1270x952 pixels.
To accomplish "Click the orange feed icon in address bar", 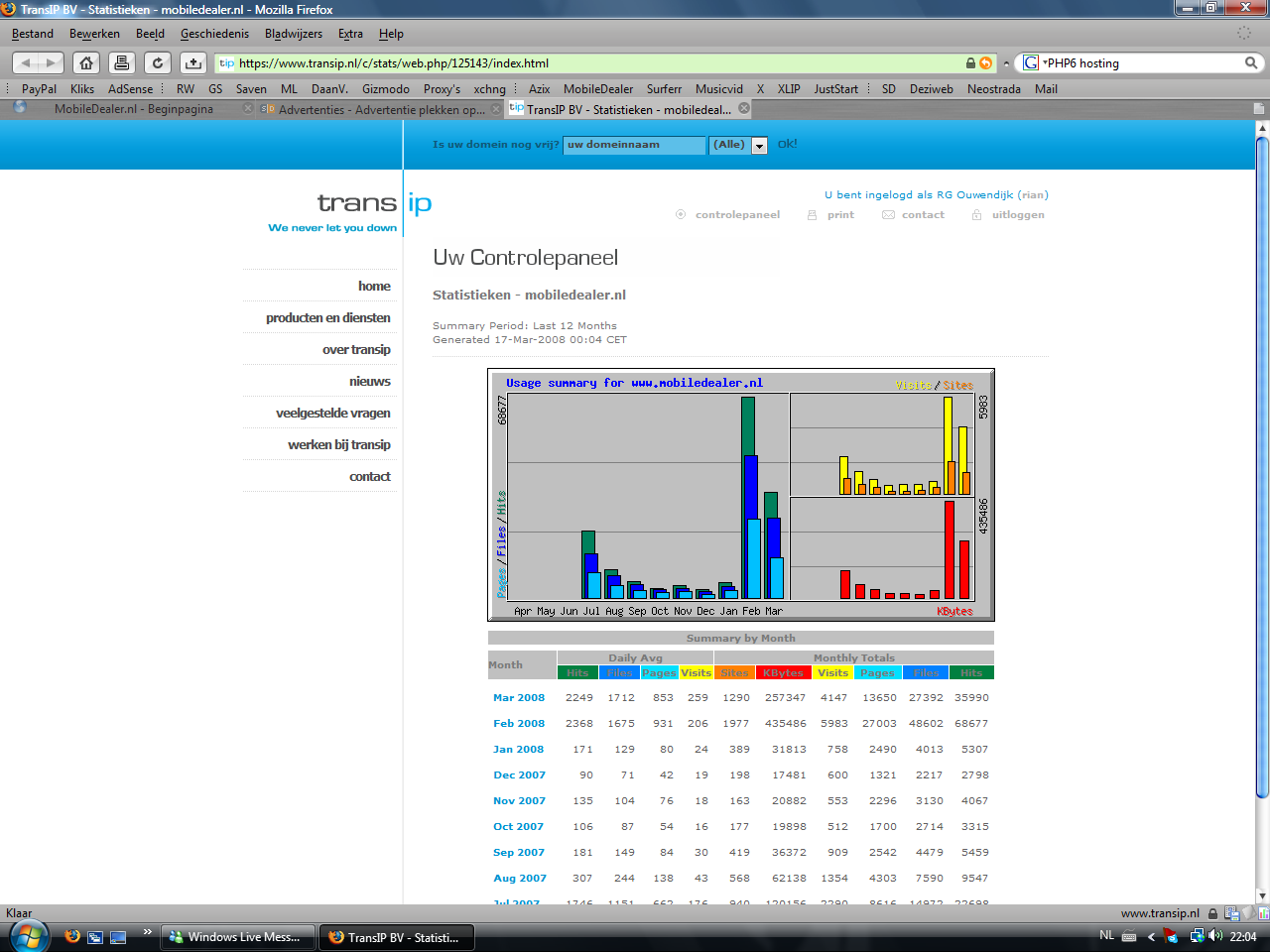I will tap(985, 62).
